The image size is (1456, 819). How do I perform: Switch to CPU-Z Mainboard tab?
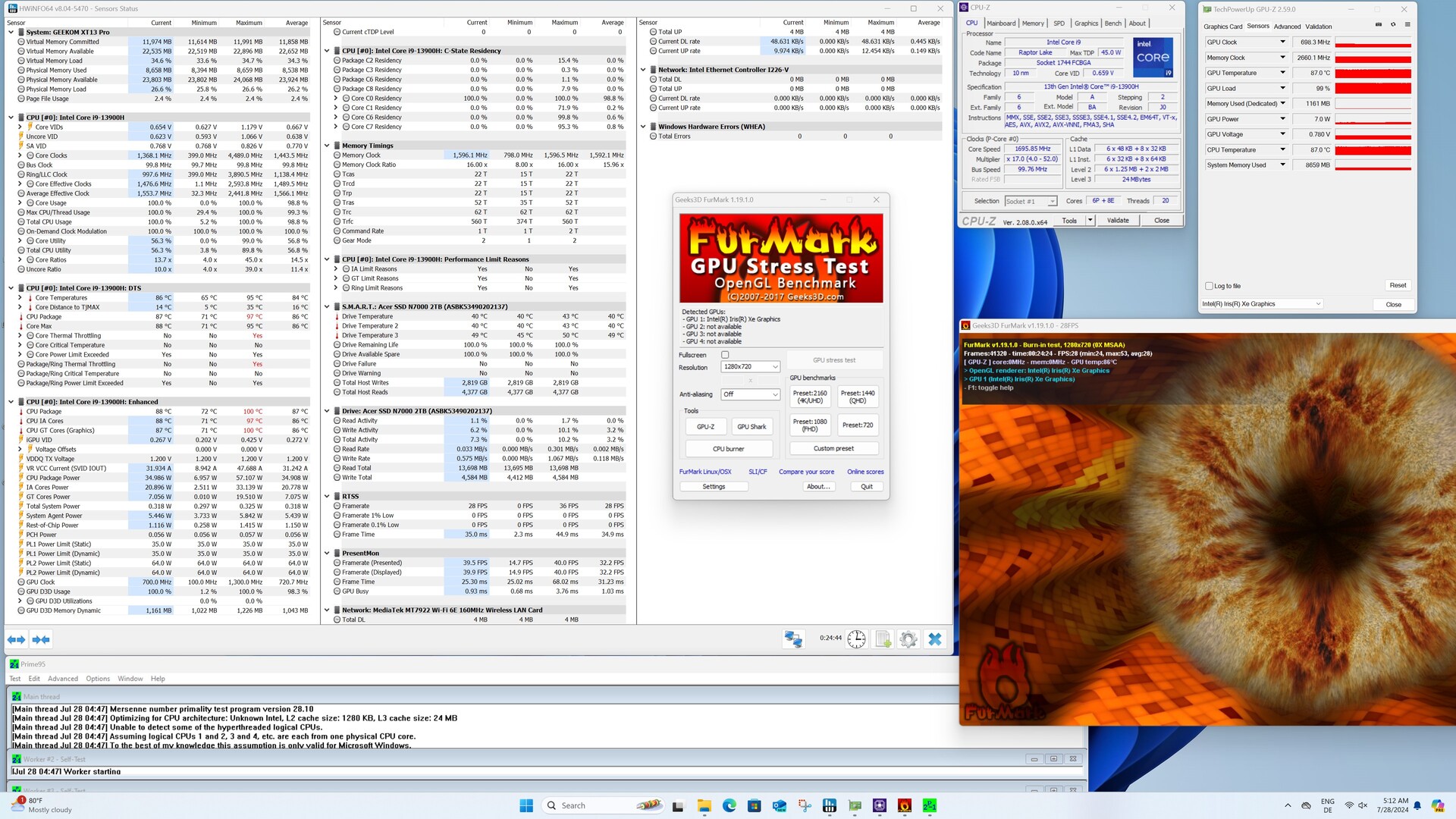point(1001,24)
